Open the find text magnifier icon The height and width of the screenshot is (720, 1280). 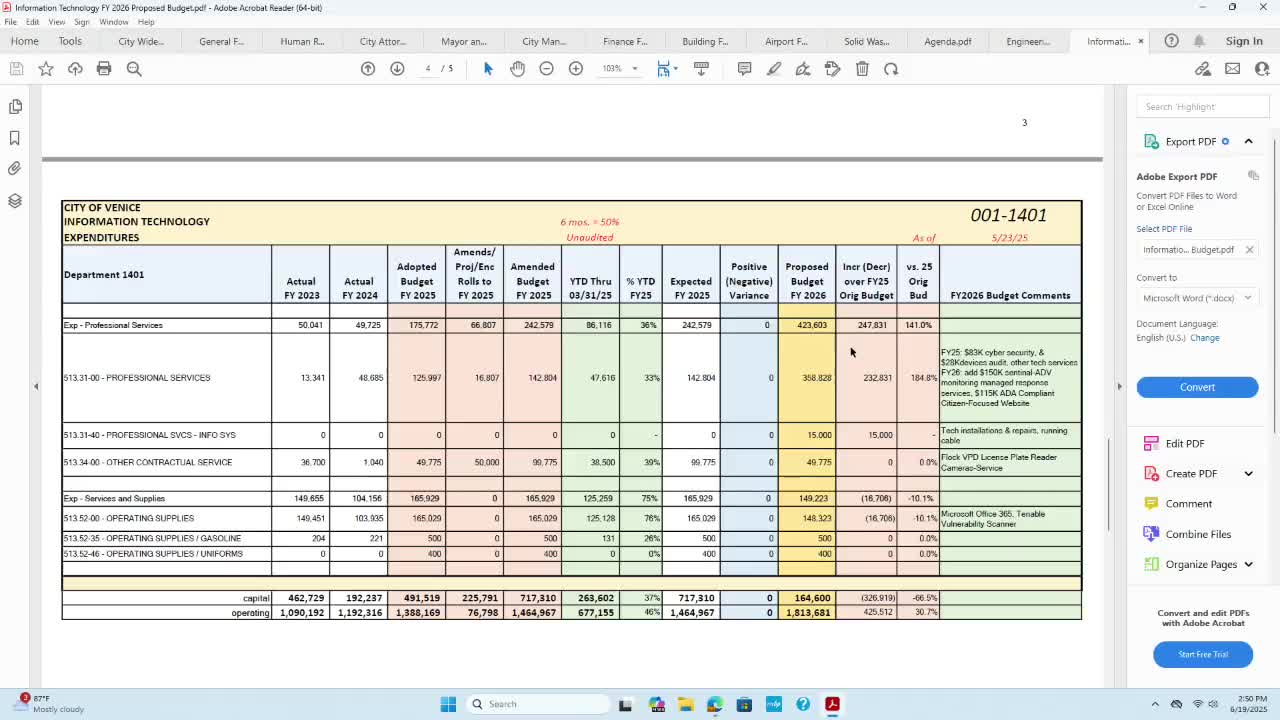tap(134, 68)
